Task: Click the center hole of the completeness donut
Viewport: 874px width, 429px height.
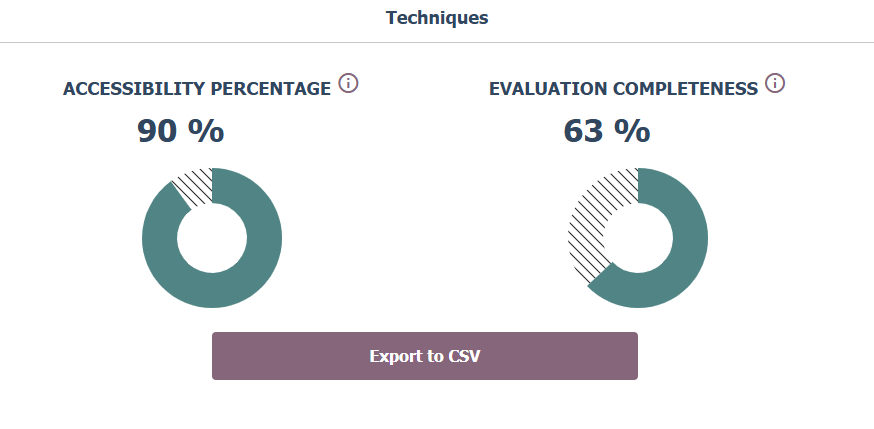Action: pyautogui.click(x=638, y=238)
